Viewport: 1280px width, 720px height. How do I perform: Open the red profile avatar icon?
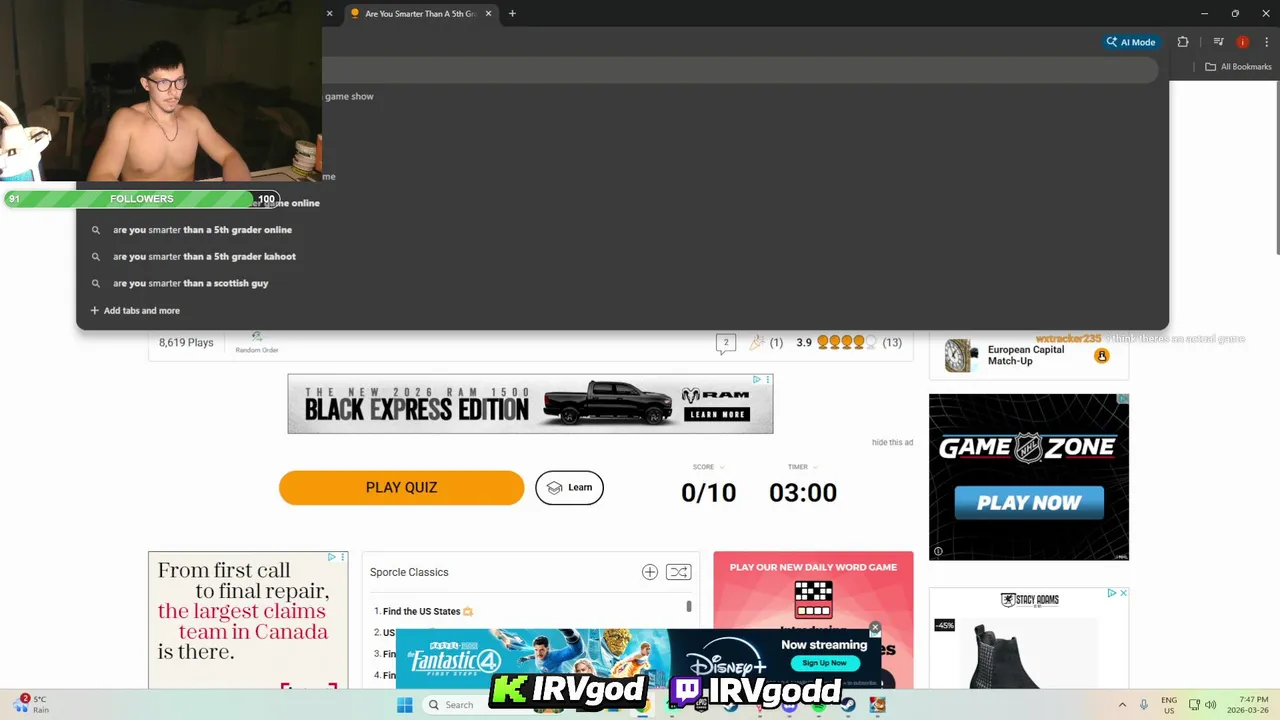pyautogui.click(x=1242, y=42)
